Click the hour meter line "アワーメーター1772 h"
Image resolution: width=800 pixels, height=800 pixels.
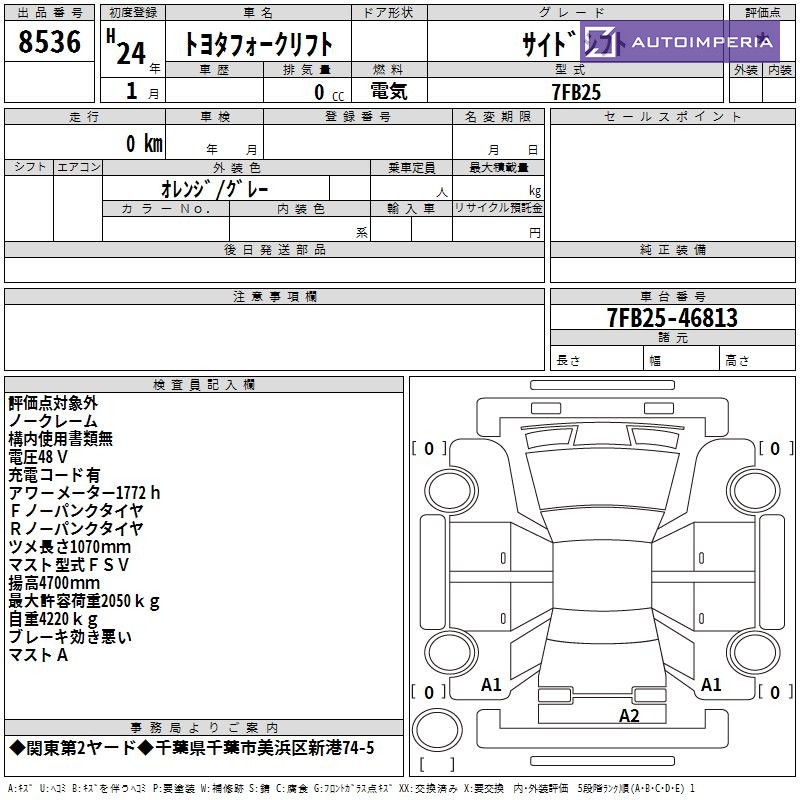[84, 493]
